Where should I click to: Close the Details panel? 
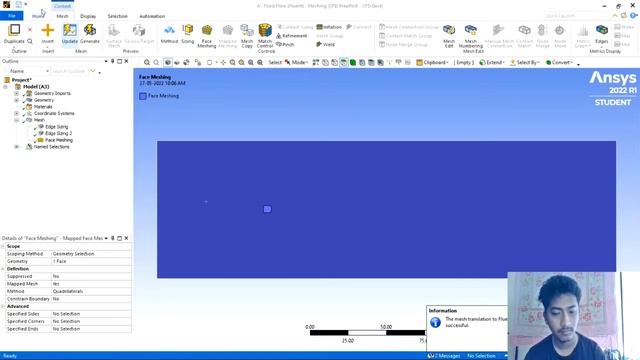pyautogui.click(x=126, y=238)
